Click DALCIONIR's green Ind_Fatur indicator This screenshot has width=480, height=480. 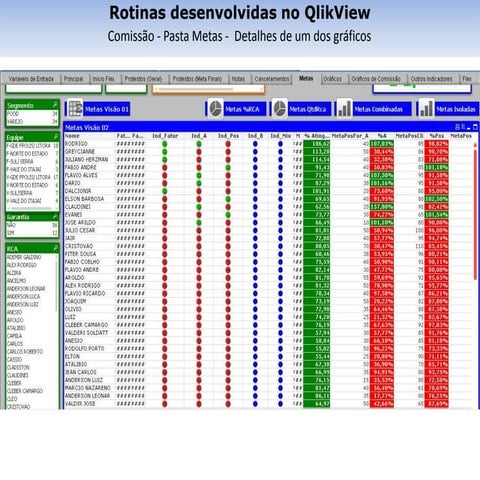click(x=164, y=191)
